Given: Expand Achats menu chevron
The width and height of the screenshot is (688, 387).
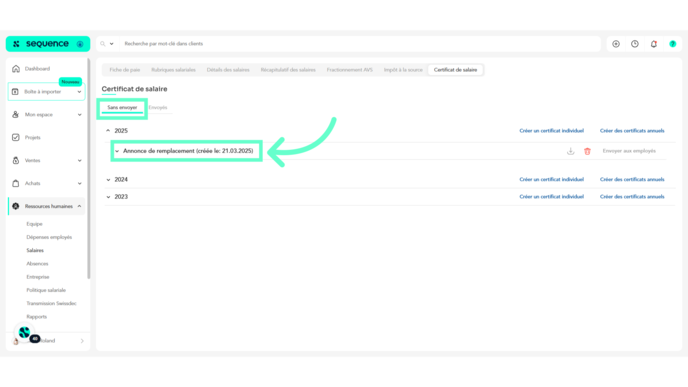Looking at the screenshot, I should pos(79,183).
